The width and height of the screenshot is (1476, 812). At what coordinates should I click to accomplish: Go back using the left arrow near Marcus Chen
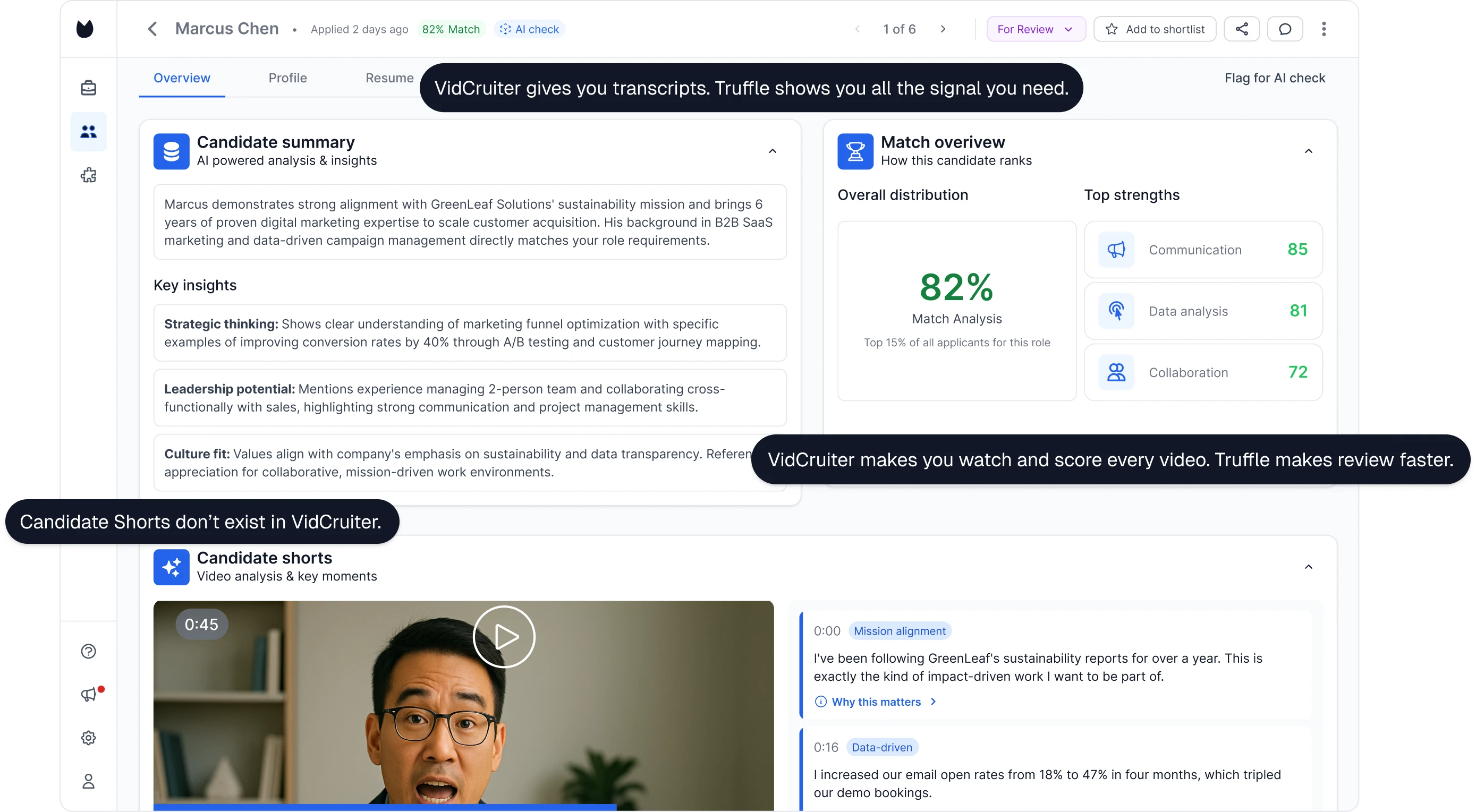152,29
